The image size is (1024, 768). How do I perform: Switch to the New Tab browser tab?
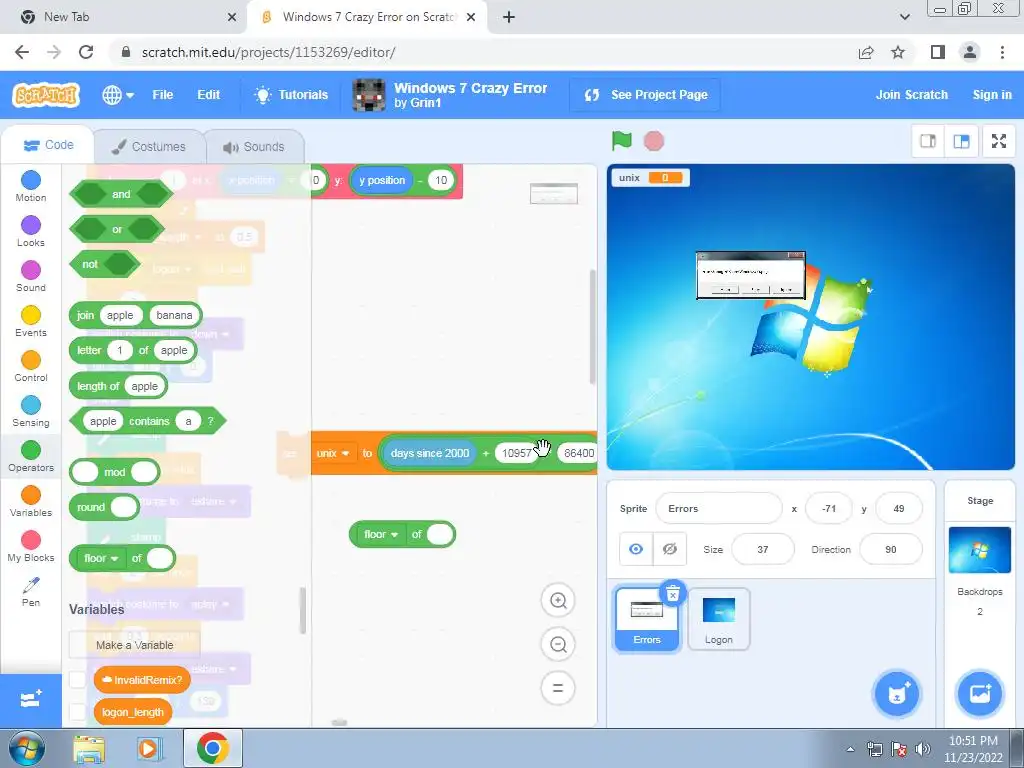[x=123, y=17]
